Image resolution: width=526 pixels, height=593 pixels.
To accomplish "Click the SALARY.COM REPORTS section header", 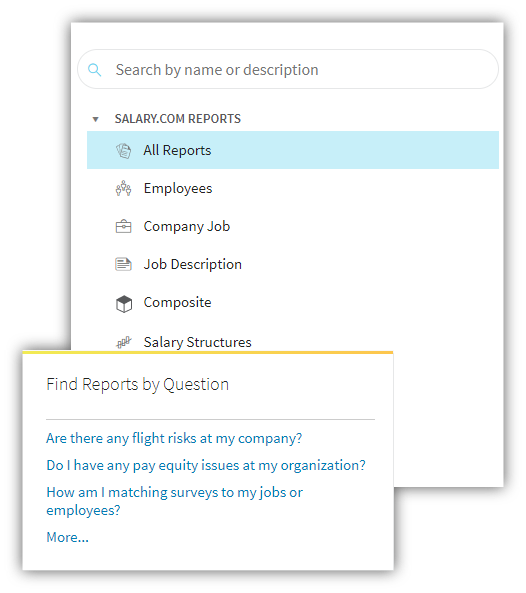I will tap(178, 119).
